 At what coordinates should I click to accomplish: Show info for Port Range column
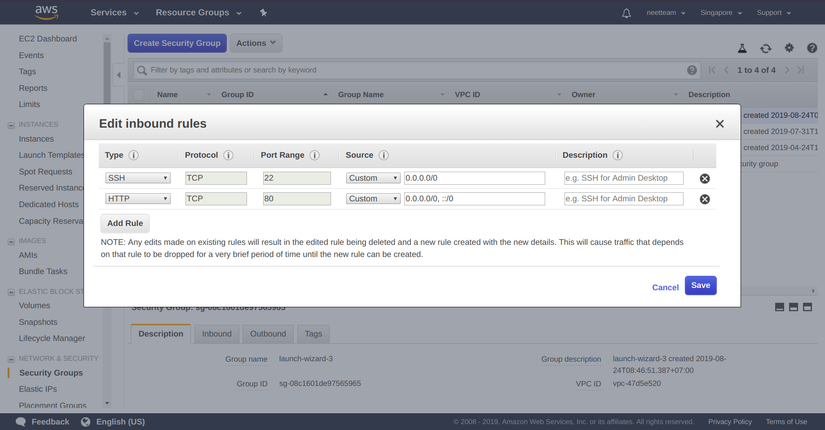pos(314,155)
